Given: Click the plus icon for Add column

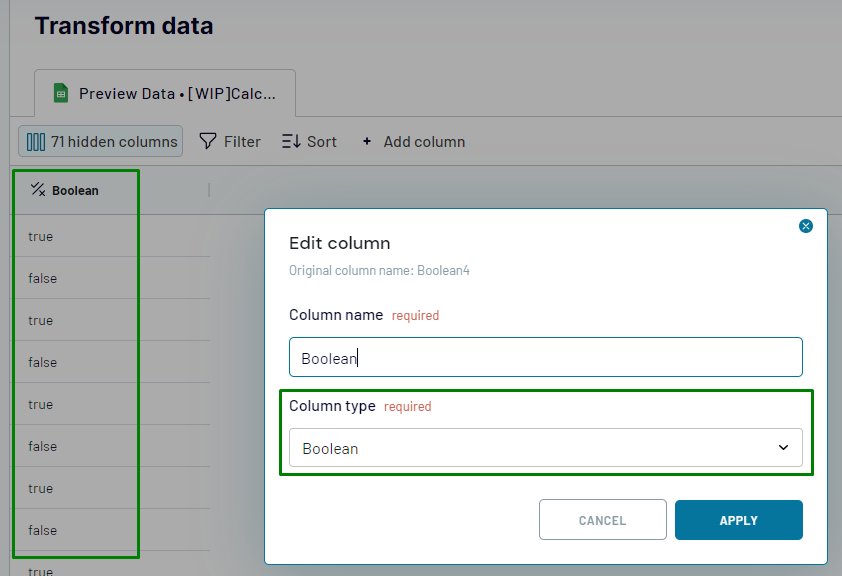Looking at the screenshot, I should click(x=367, y=142).
